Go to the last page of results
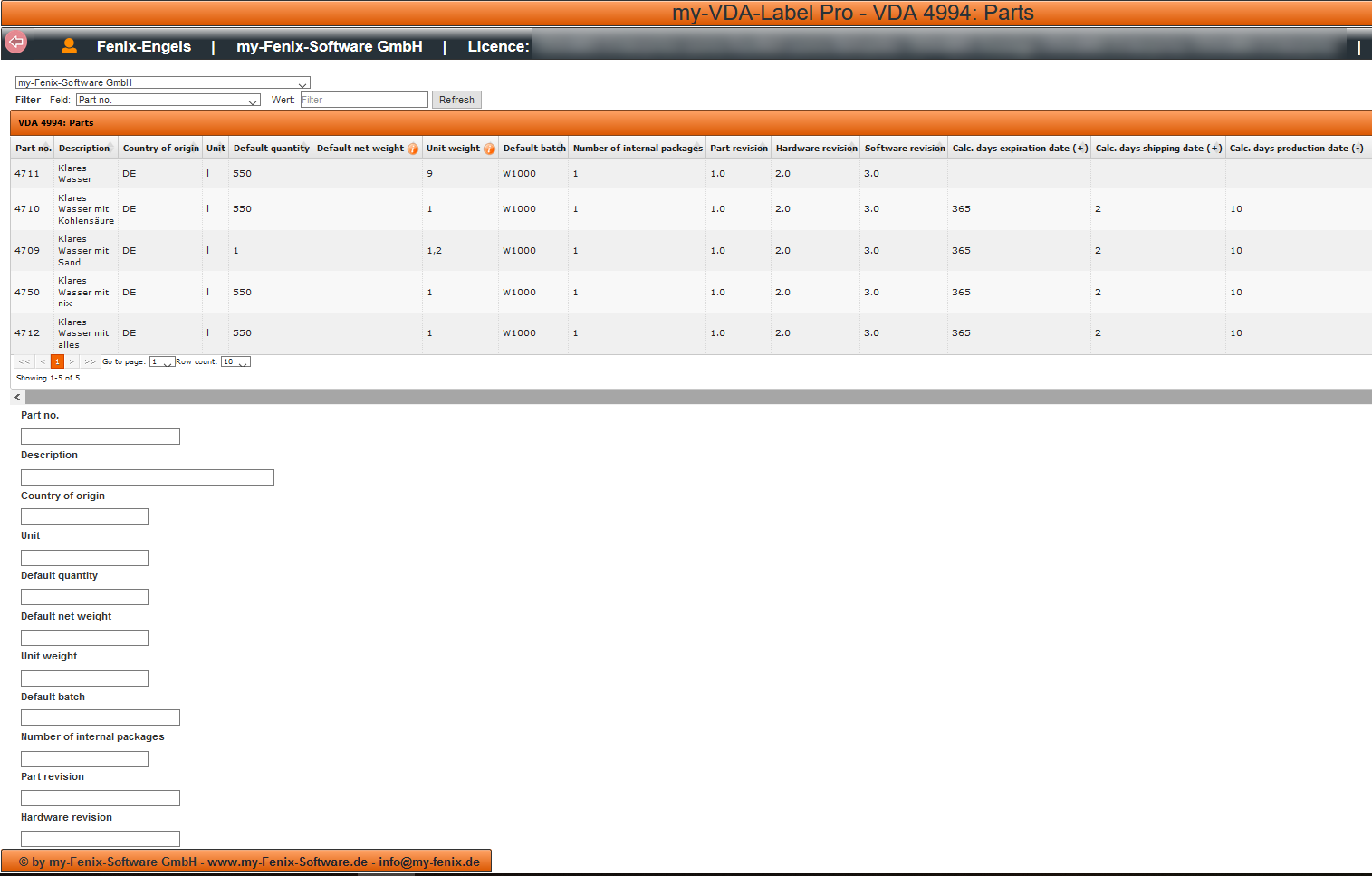The height and width of the screenshot is (876, 1372). 90,361
